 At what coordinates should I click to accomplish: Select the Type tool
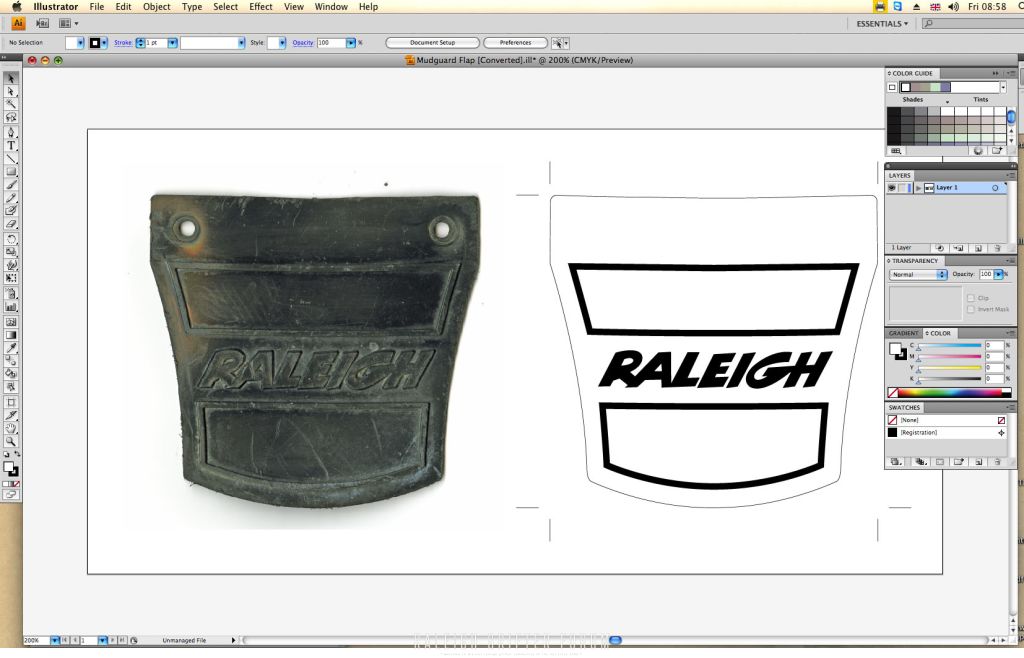[x=10, y=146]
